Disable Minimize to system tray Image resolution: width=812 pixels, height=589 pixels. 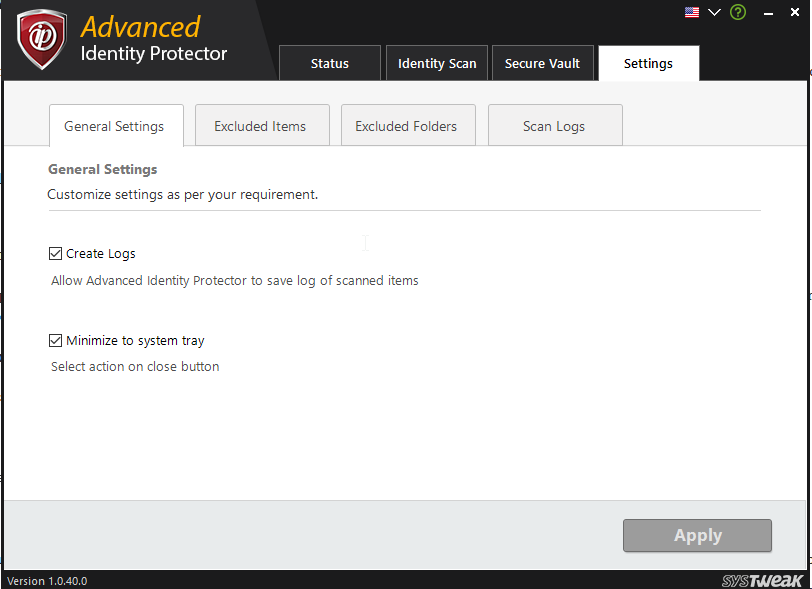(56, 340)
